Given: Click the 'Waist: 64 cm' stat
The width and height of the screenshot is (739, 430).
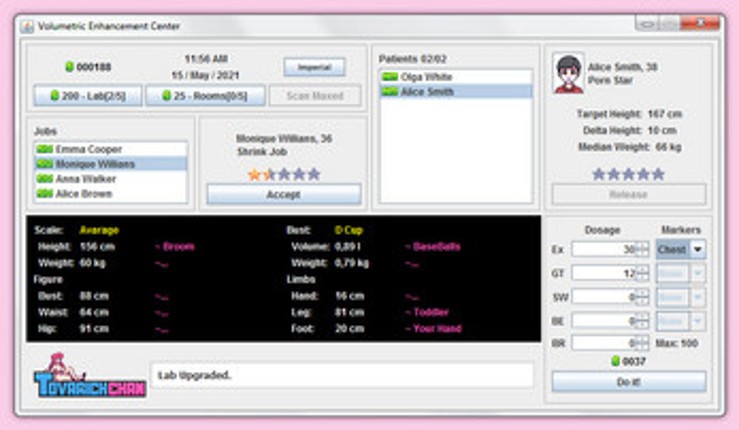Looking at the screenshot, I should pos(74,313).
